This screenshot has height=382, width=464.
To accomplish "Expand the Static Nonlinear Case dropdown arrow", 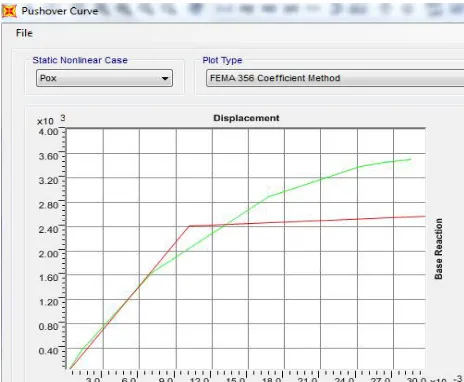I will tap(165, 78).
